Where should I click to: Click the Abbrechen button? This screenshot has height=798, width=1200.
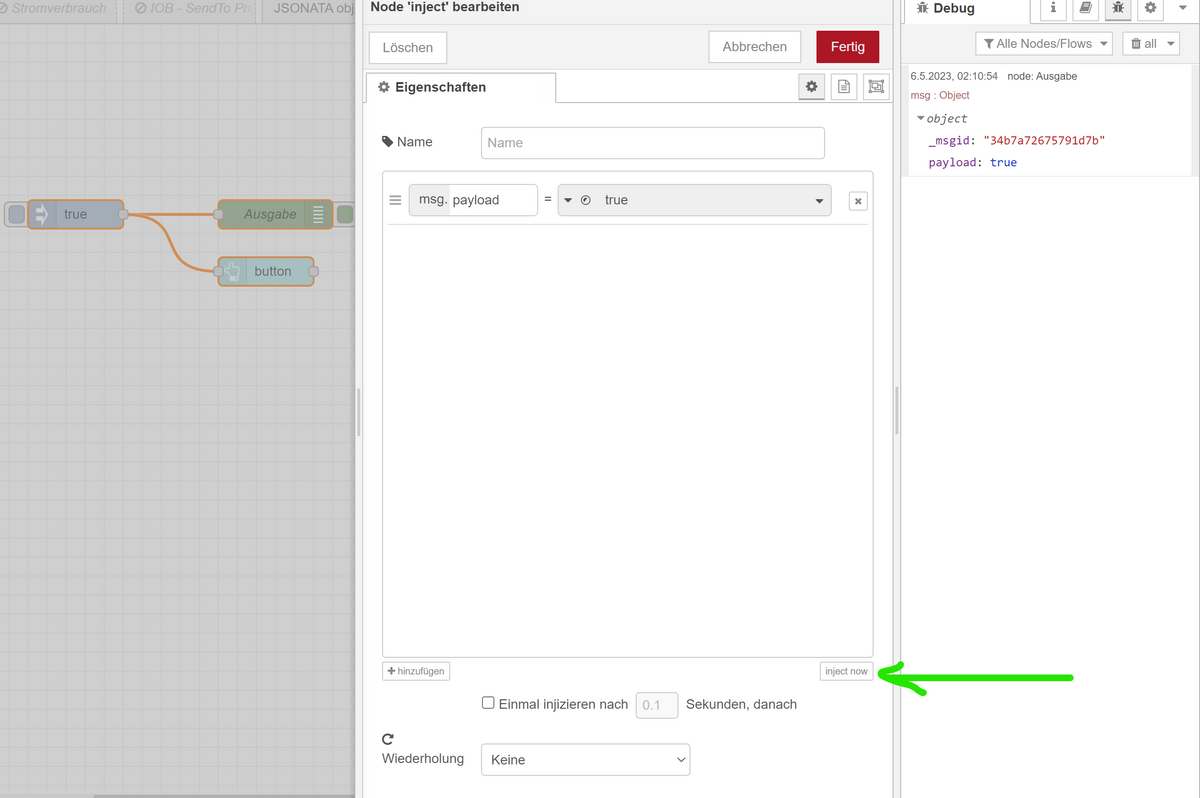(755, 47)
